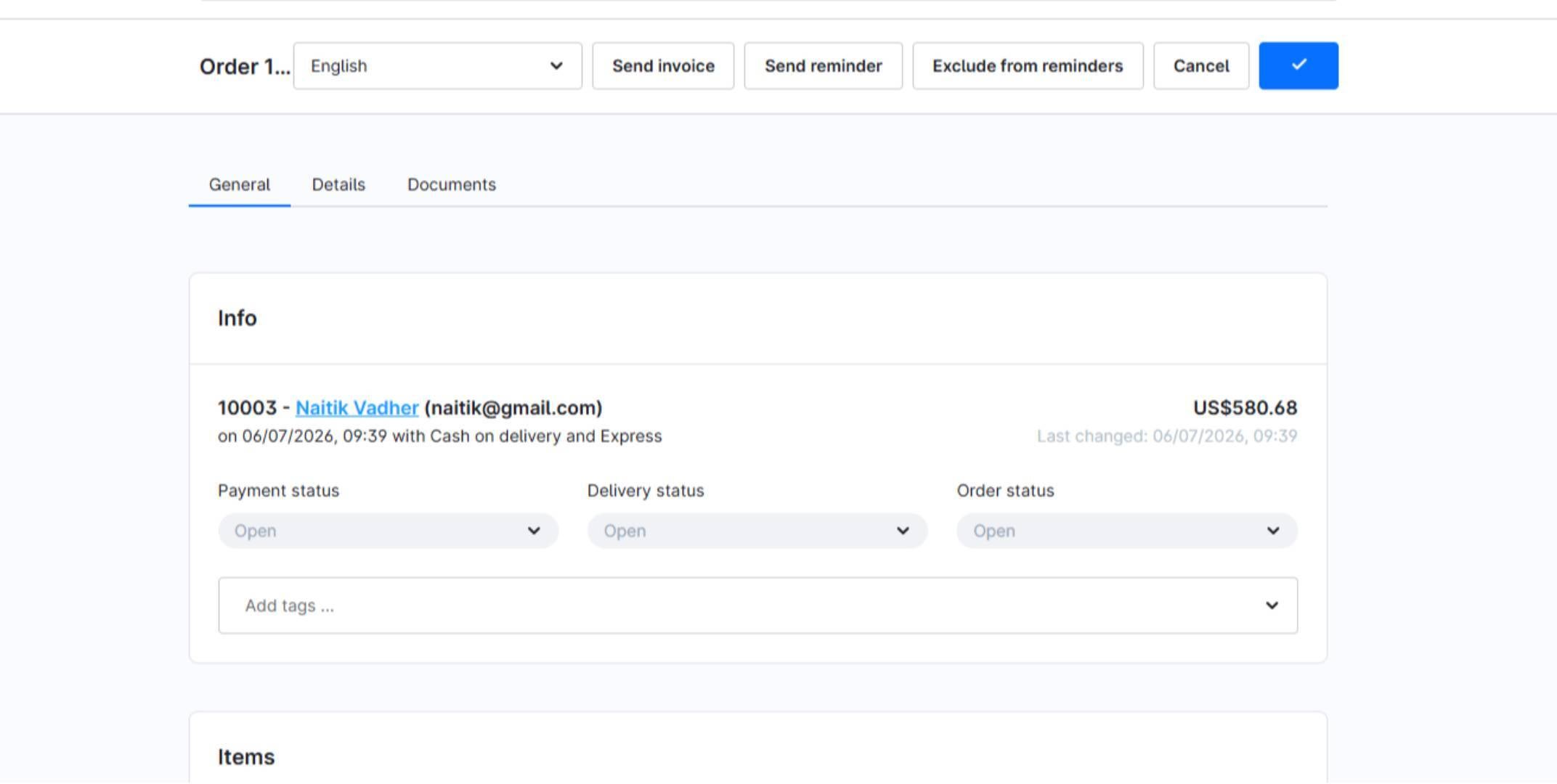The width and height of the screenshot is (1557, 784).
Task: Open the Order status Open dropdown
Action: pos(1127,531)
